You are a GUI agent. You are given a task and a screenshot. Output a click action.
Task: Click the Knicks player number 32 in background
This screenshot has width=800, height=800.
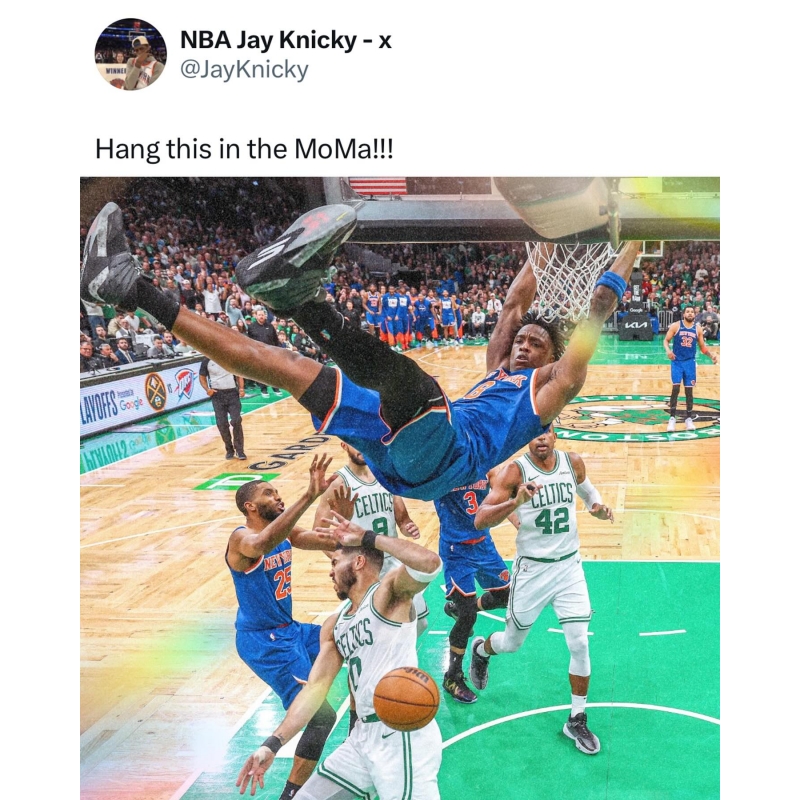(x=686, y=368)
